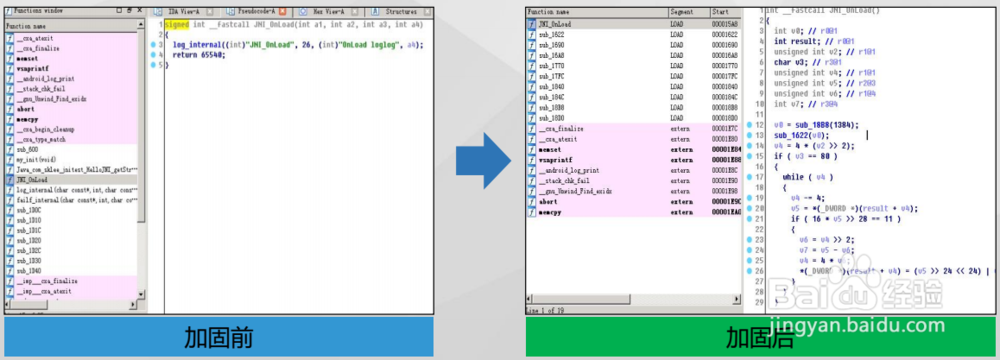
Task: Click the Hex View-A tab icon
Action: click(x=302, y=11)
